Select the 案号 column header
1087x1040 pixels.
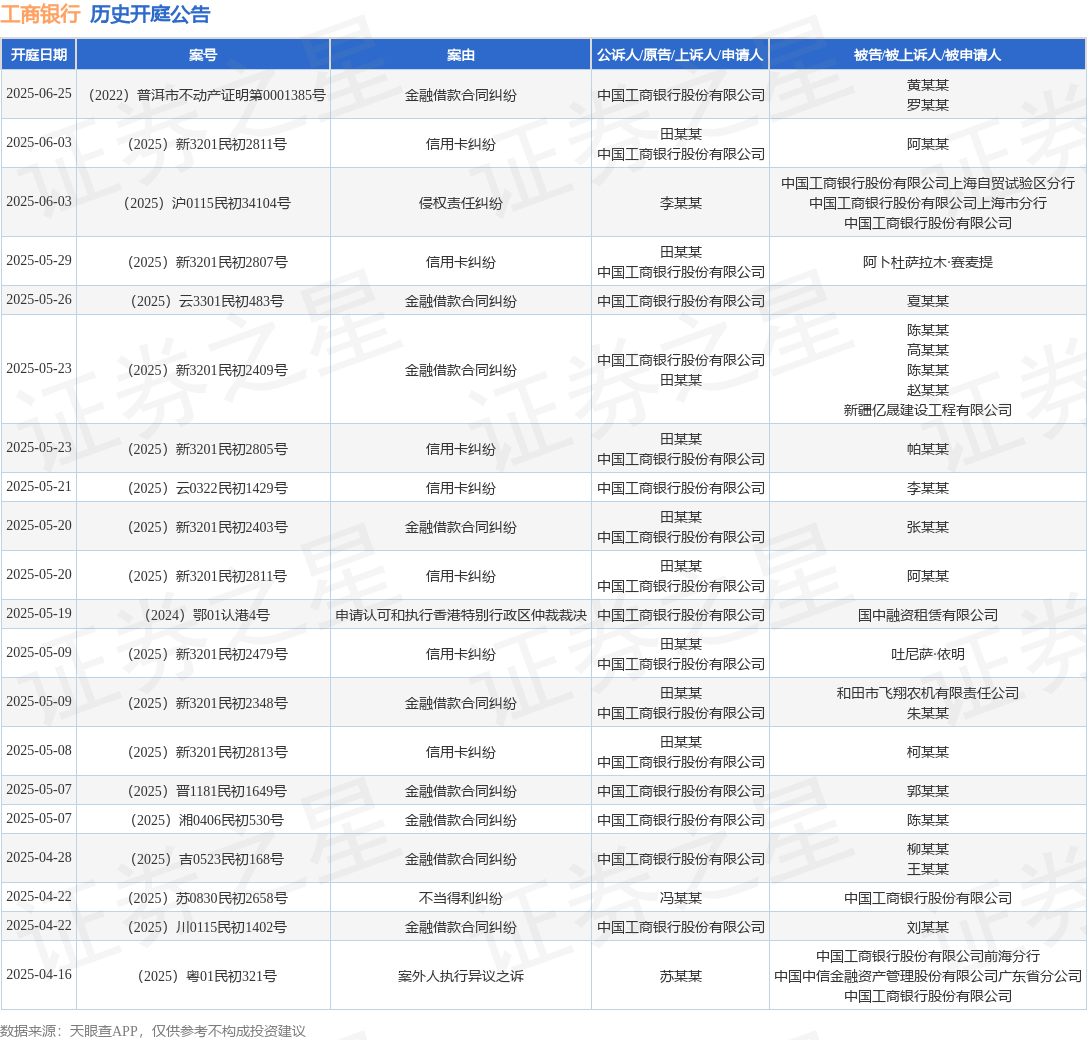(x=203, y=55)
